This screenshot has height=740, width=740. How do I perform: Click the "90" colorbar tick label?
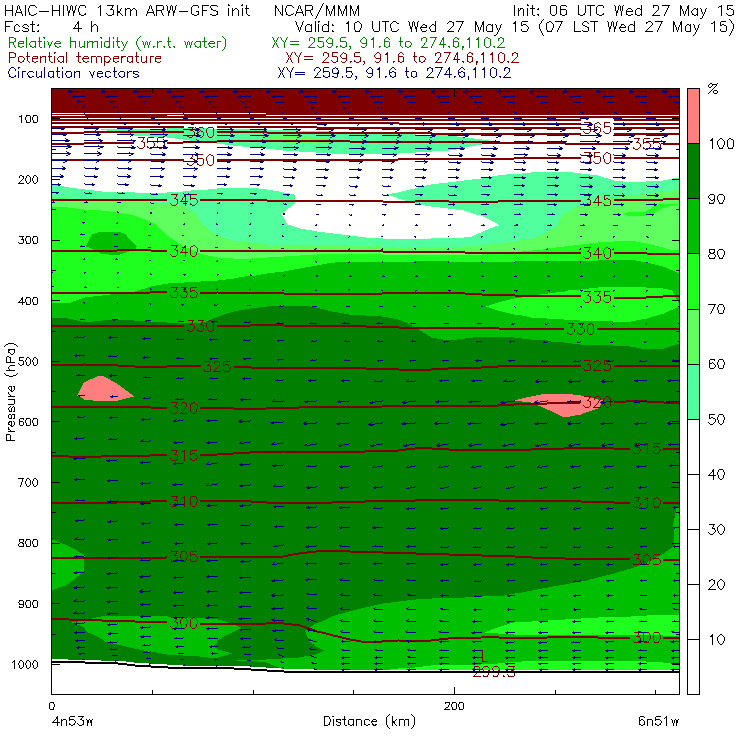(716, 199)
